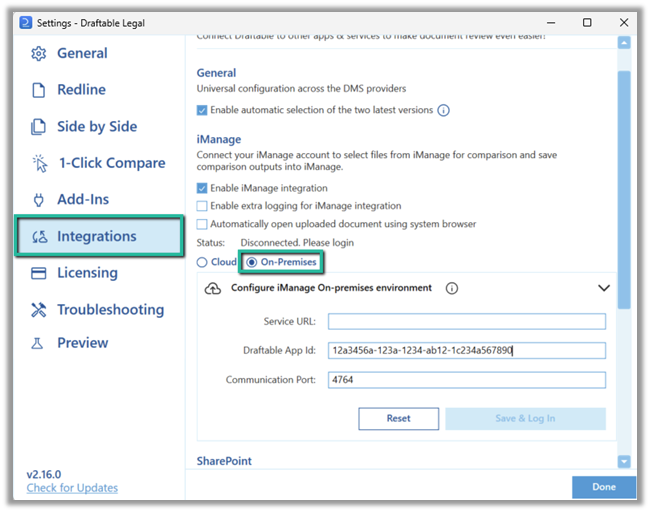Image resolution: width=650 pixels, height=512 pixels.
Task: Click the Draftable logo in title bar
Action: point(26,22)
